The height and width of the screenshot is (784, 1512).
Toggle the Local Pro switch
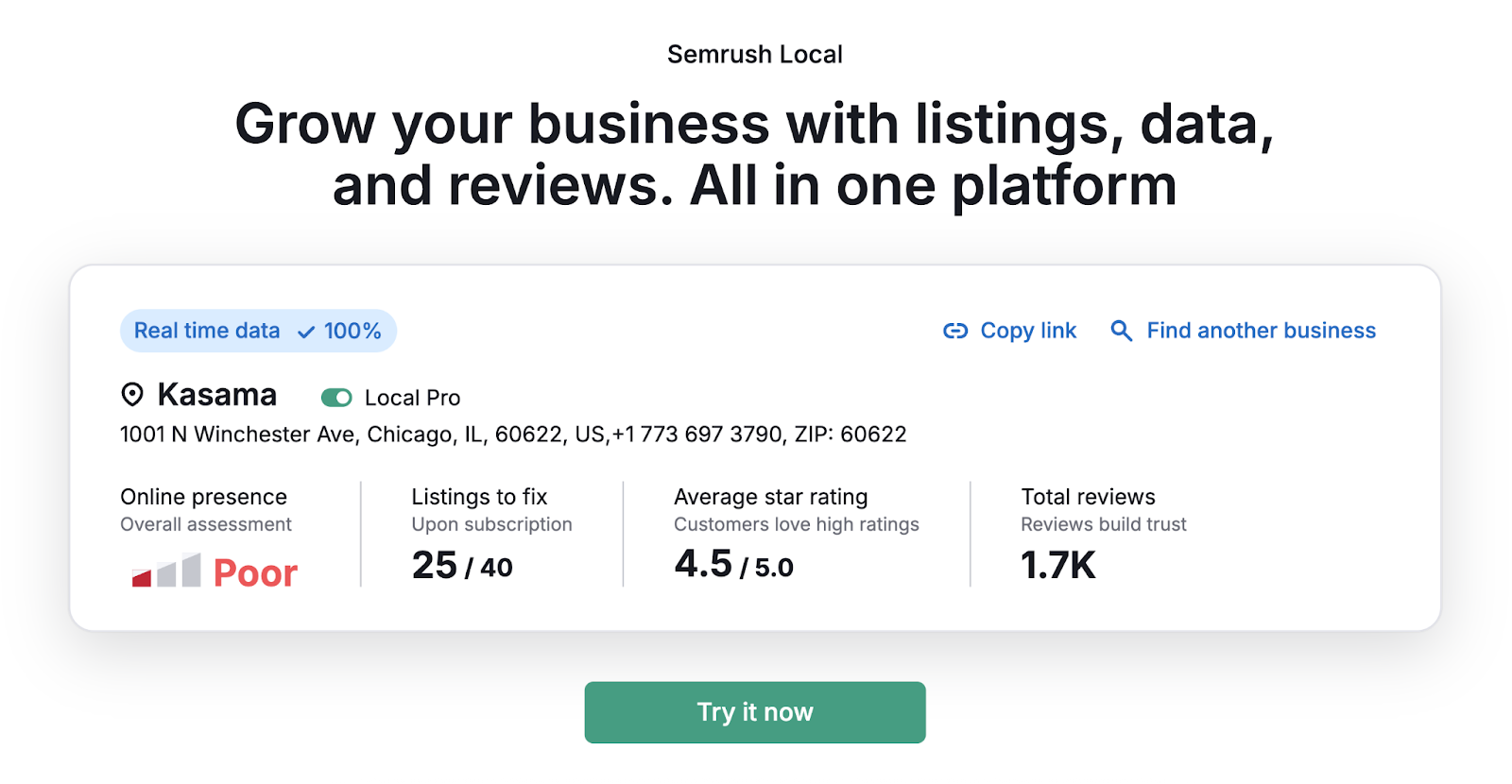[x=336, y=398]
